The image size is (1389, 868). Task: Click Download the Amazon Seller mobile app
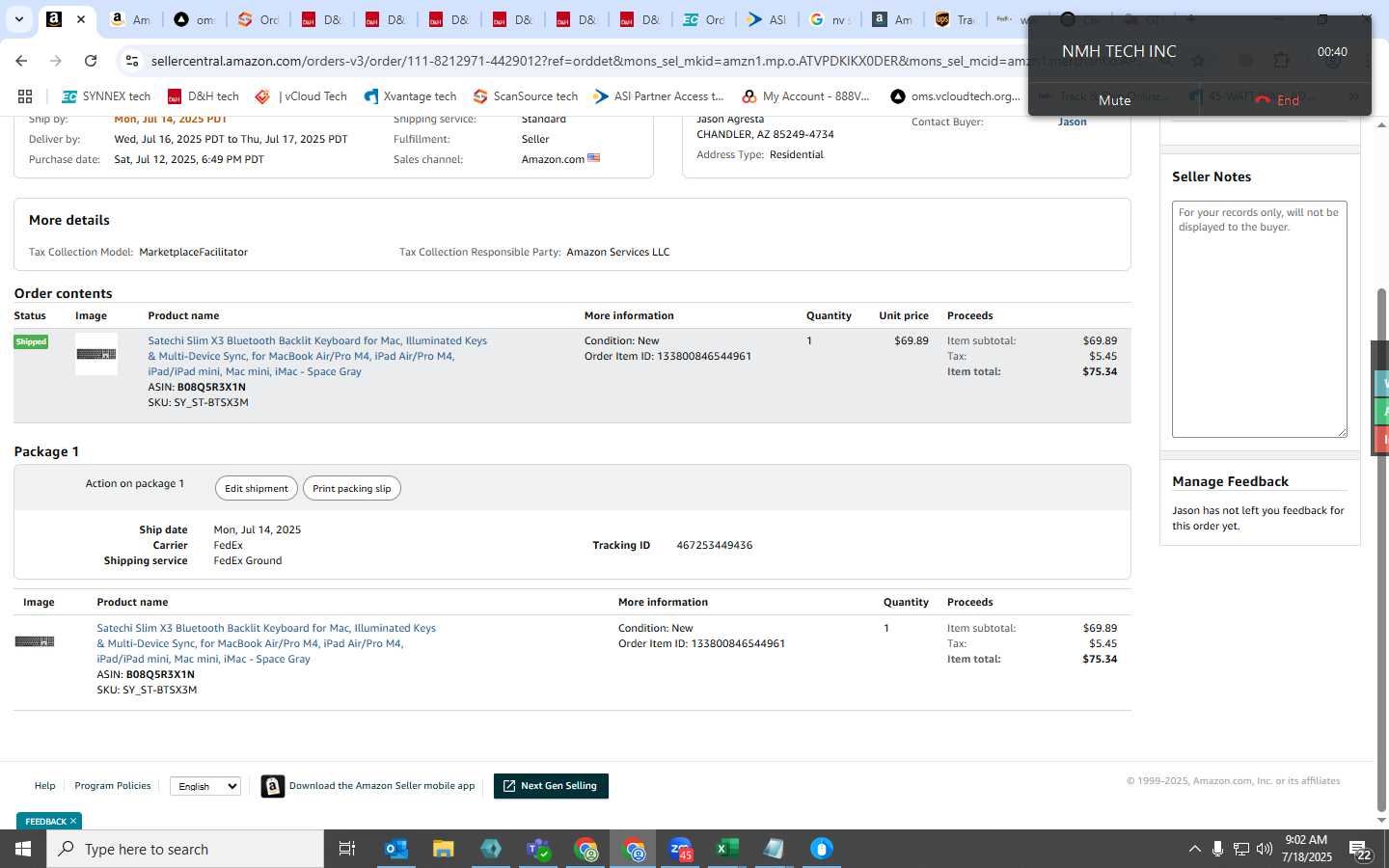tap(382, 786)
